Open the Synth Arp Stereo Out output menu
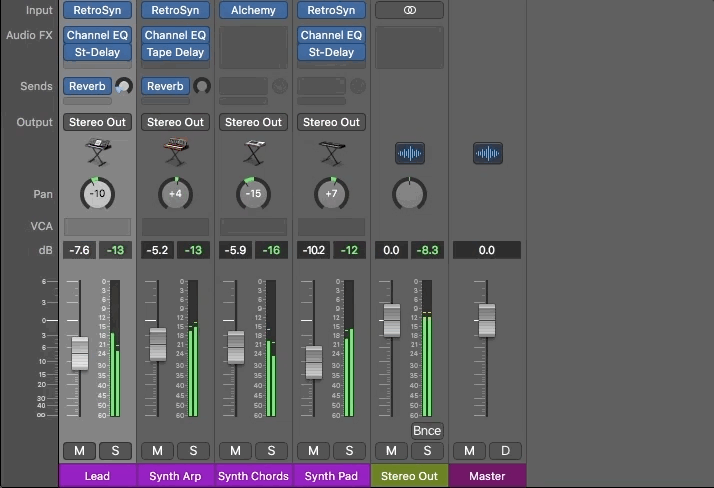The height and width of the screenshot is (488, 714). [175, 122]
